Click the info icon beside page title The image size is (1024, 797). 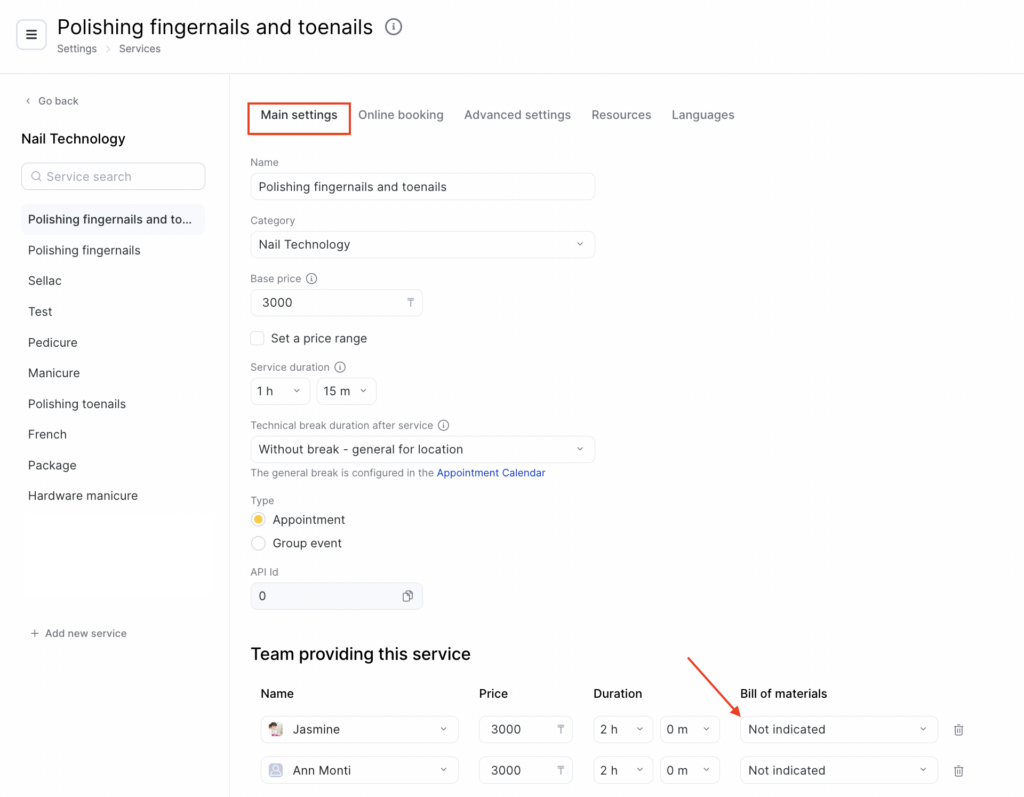coord(394,27)
